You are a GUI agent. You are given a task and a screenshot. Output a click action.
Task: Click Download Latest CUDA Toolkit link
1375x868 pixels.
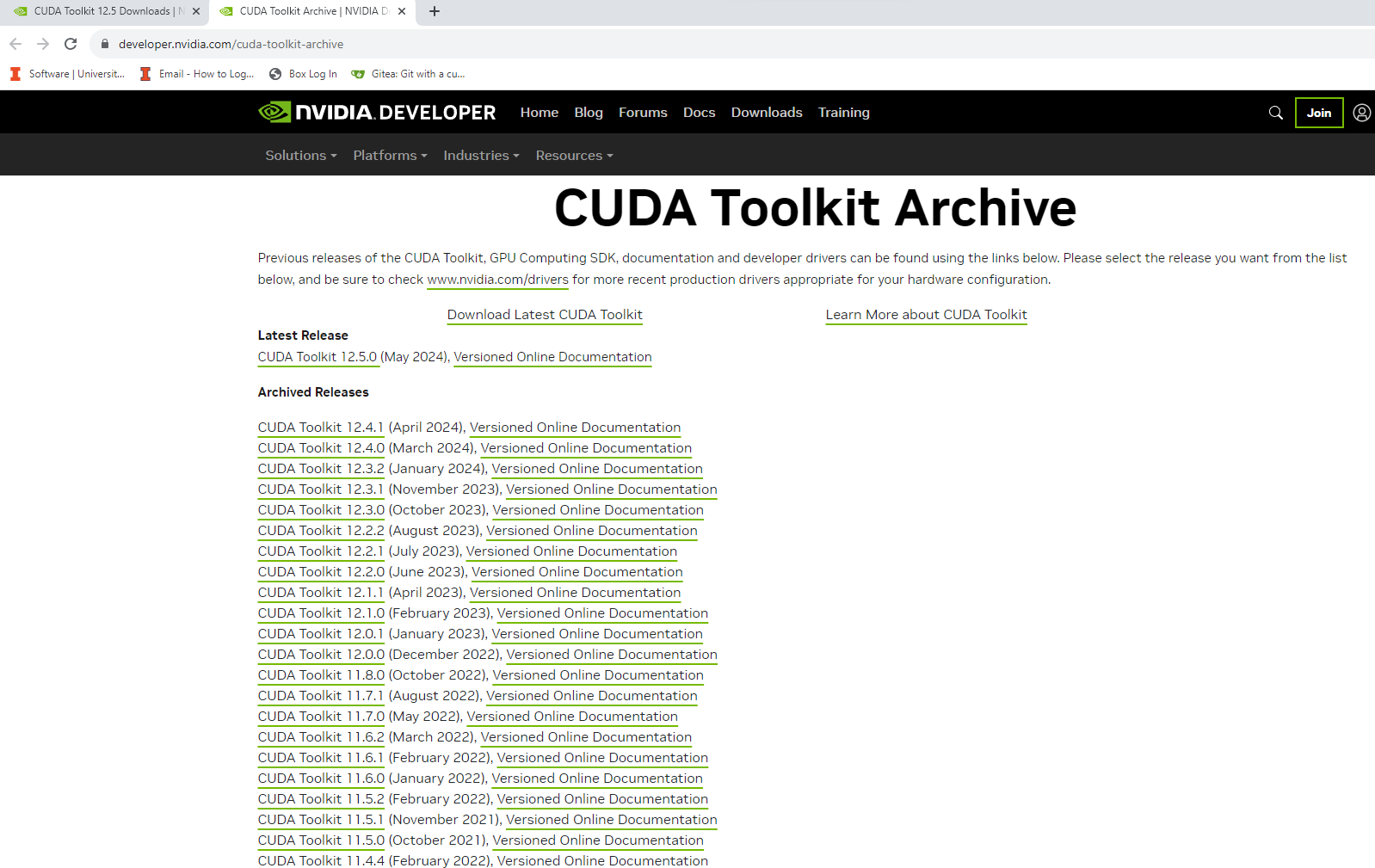545,315
